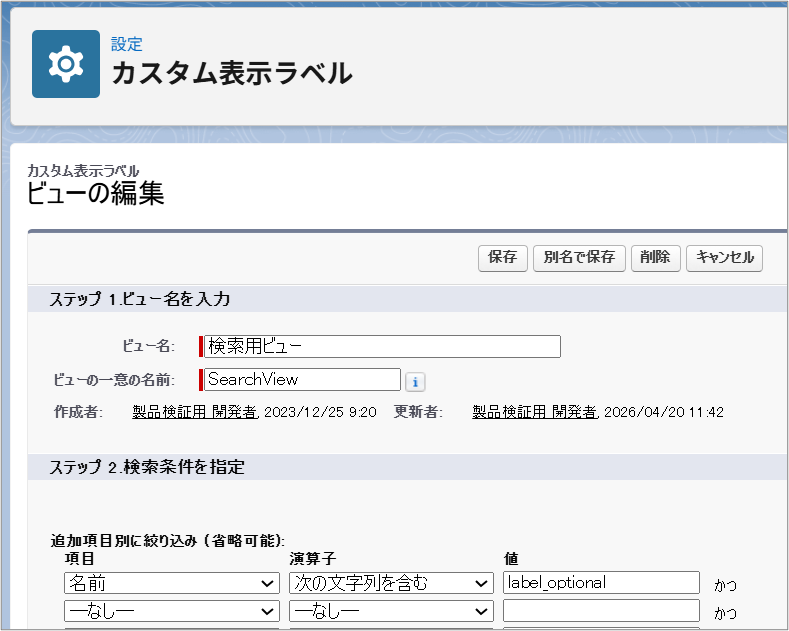Focus the value field containing label_optional
The width and height of the screenshot is (789, 631).
601,583
